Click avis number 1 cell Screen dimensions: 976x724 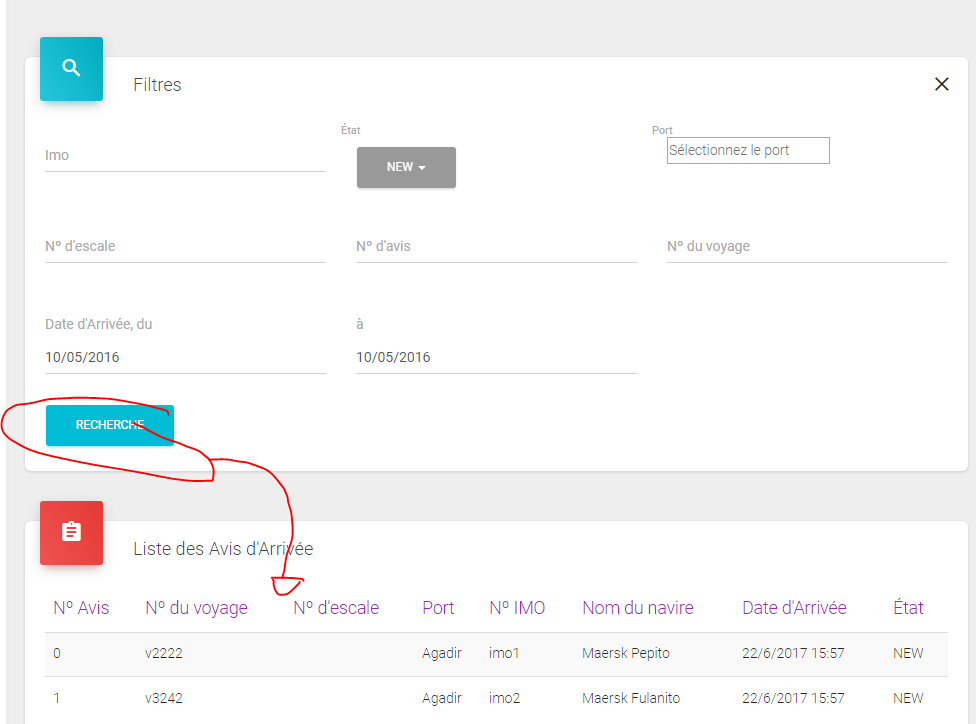(57, 698)
